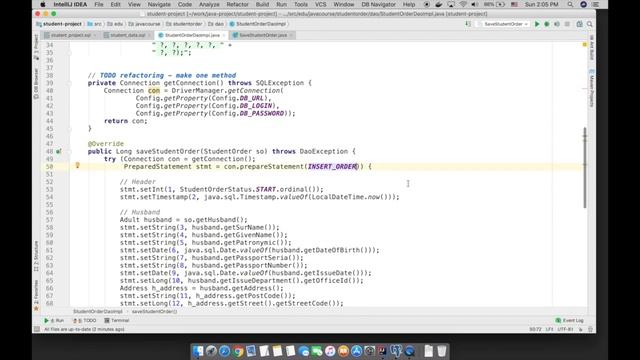This screenshot has height=360, width=640.
Task: Collapse getConnection method fold at line 39
Action: click(x=69, y=83)
